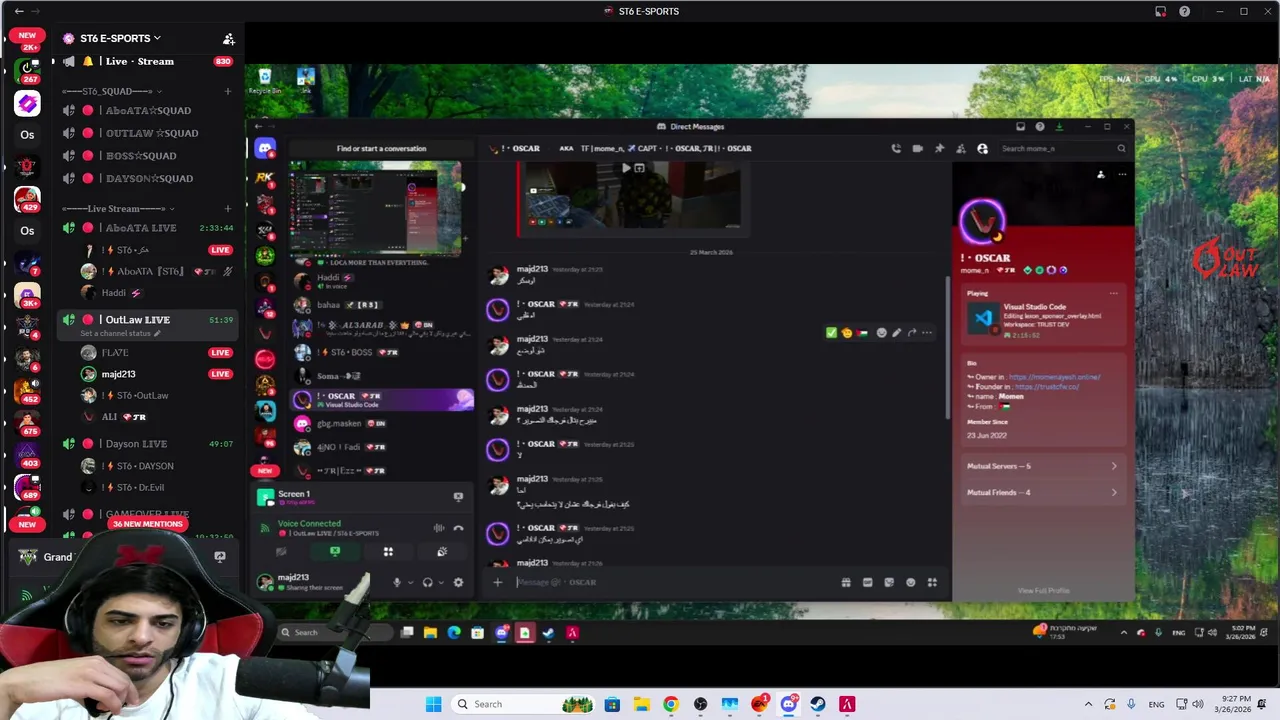
Task: Toggle headphone deafen in streamed user panel
Action: [428, 582]
